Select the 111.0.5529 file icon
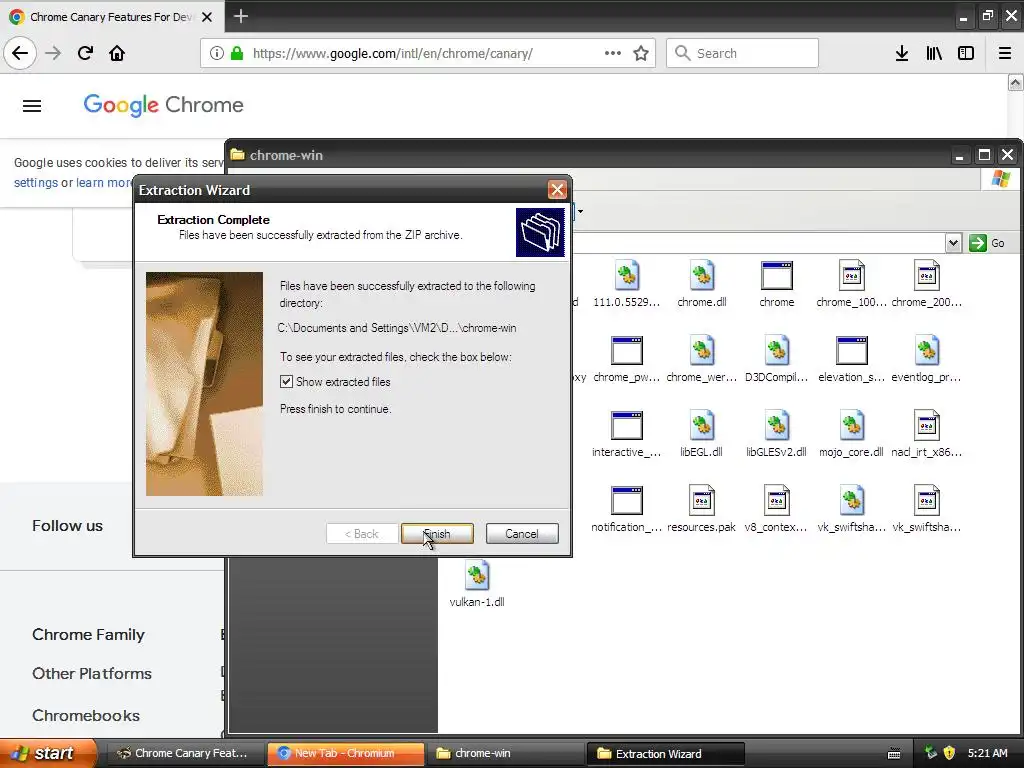1024x768 pixels. click(x=626, y=276)
